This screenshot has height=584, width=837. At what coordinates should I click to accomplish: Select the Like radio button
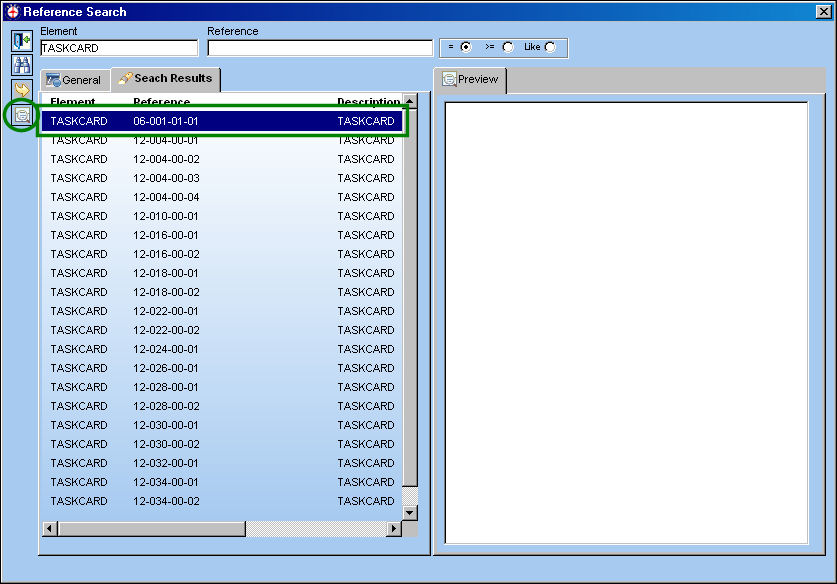(550, 47)
